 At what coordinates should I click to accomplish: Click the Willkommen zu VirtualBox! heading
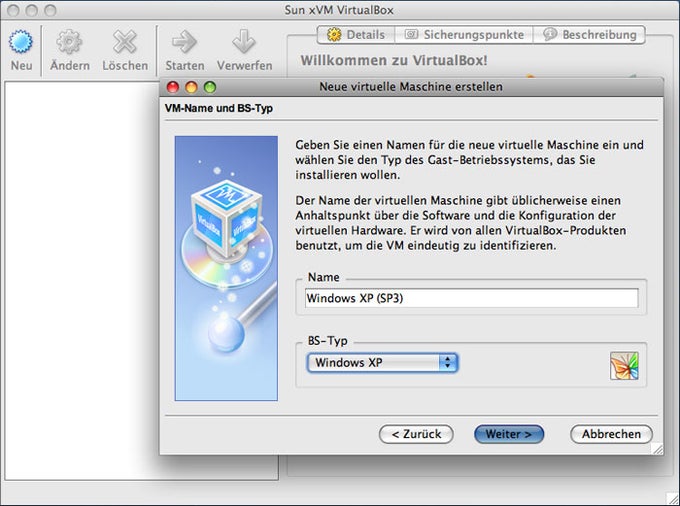394,60
